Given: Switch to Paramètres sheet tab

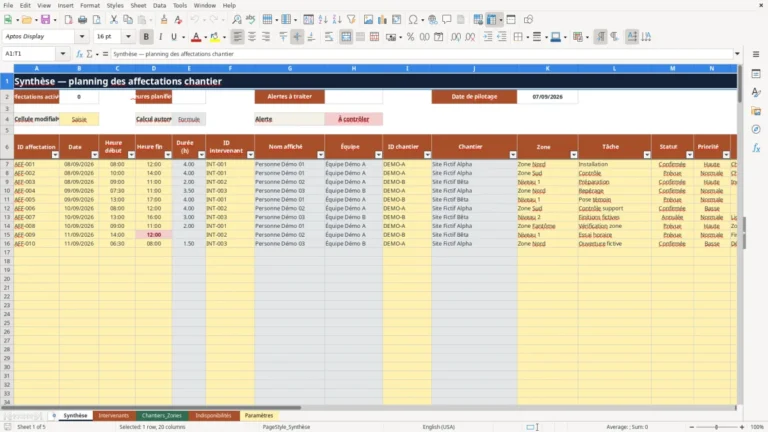Looking at the screenshot, I should (x=259, y=416).
